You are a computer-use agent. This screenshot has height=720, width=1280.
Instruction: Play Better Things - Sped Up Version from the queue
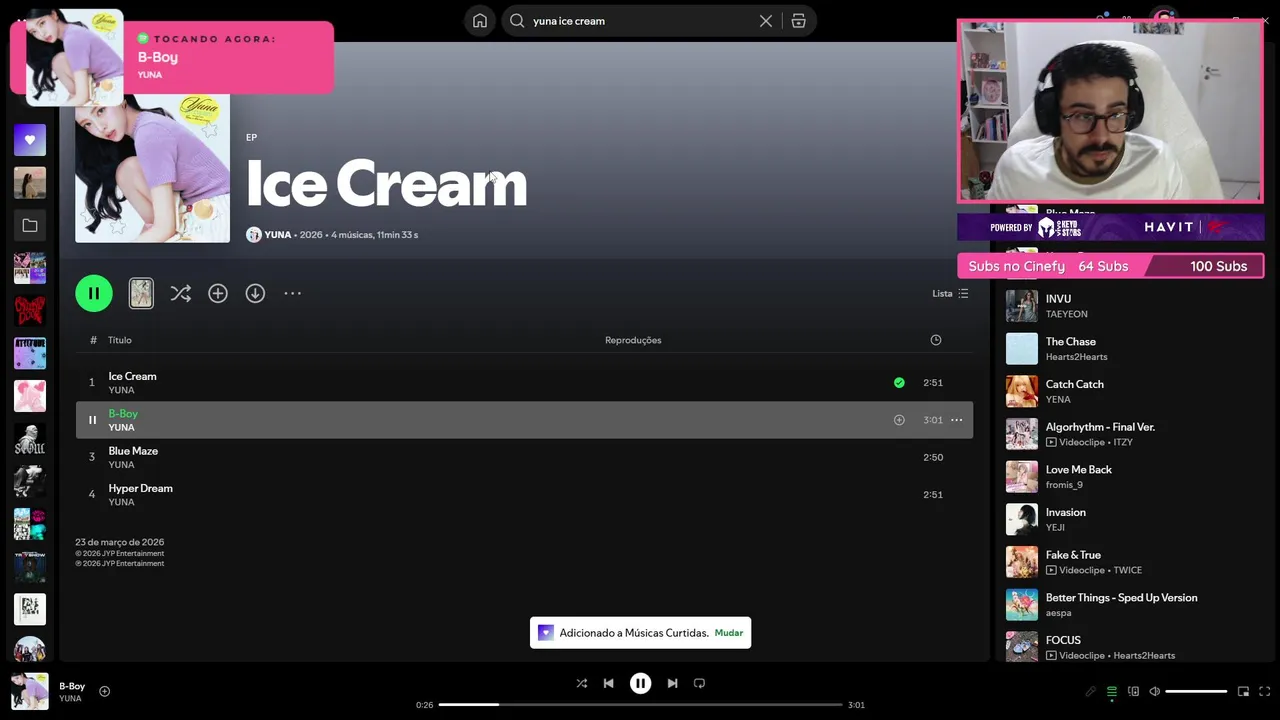(x=1131, y=605)
